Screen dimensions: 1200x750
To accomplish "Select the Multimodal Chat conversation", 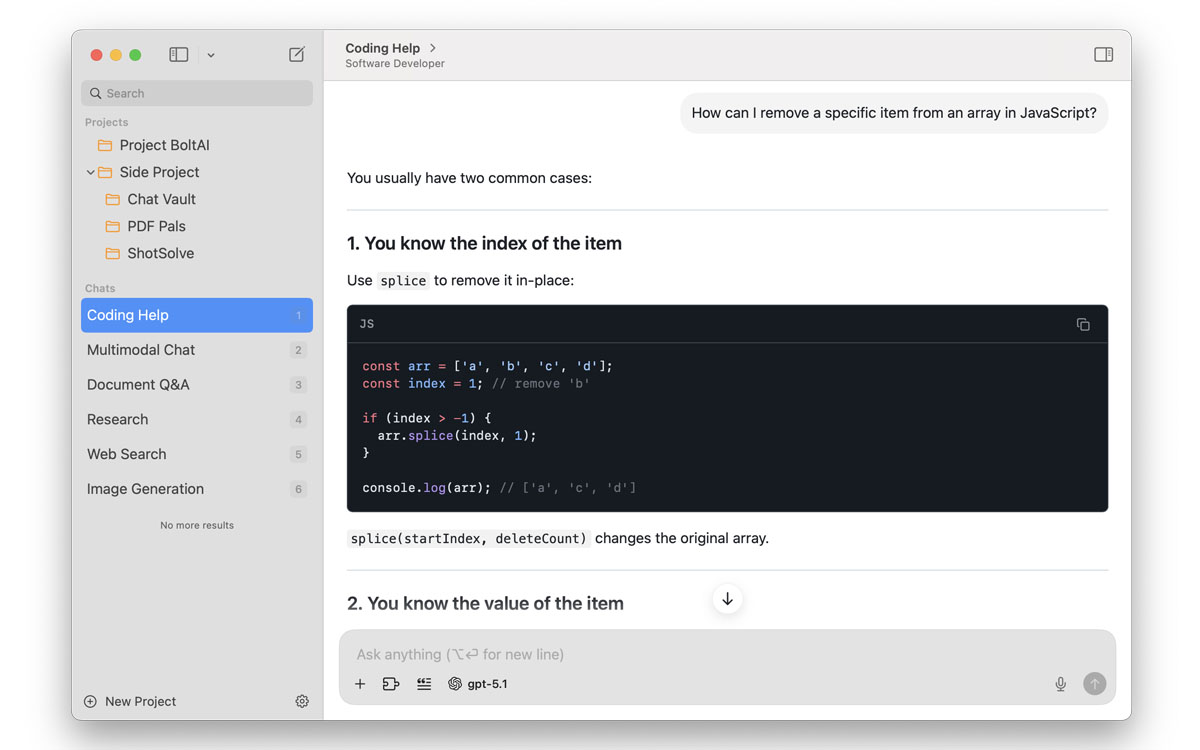I will [141, 350].
